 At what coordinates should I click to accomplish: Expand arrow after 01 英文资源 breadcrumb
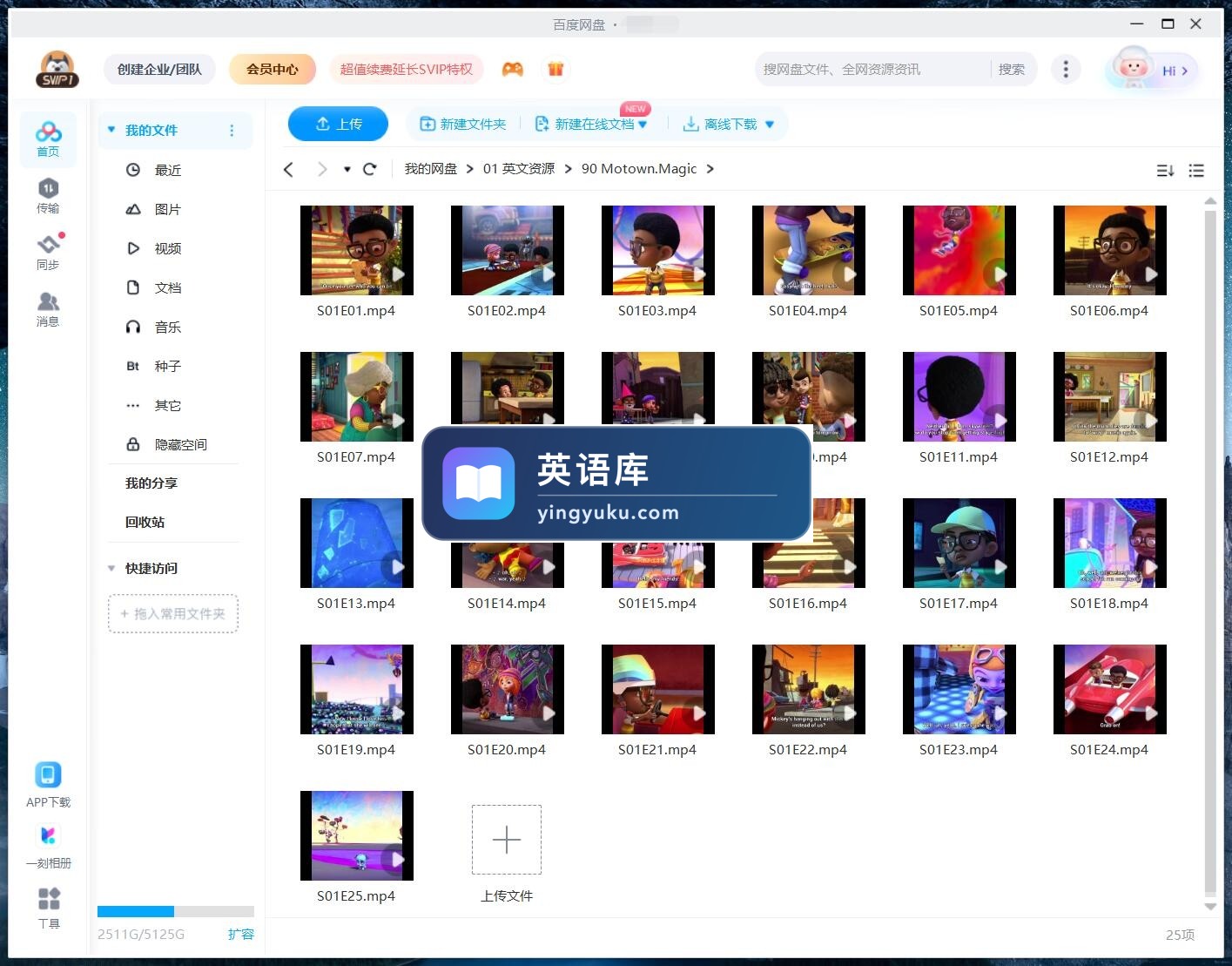point(568,169)
